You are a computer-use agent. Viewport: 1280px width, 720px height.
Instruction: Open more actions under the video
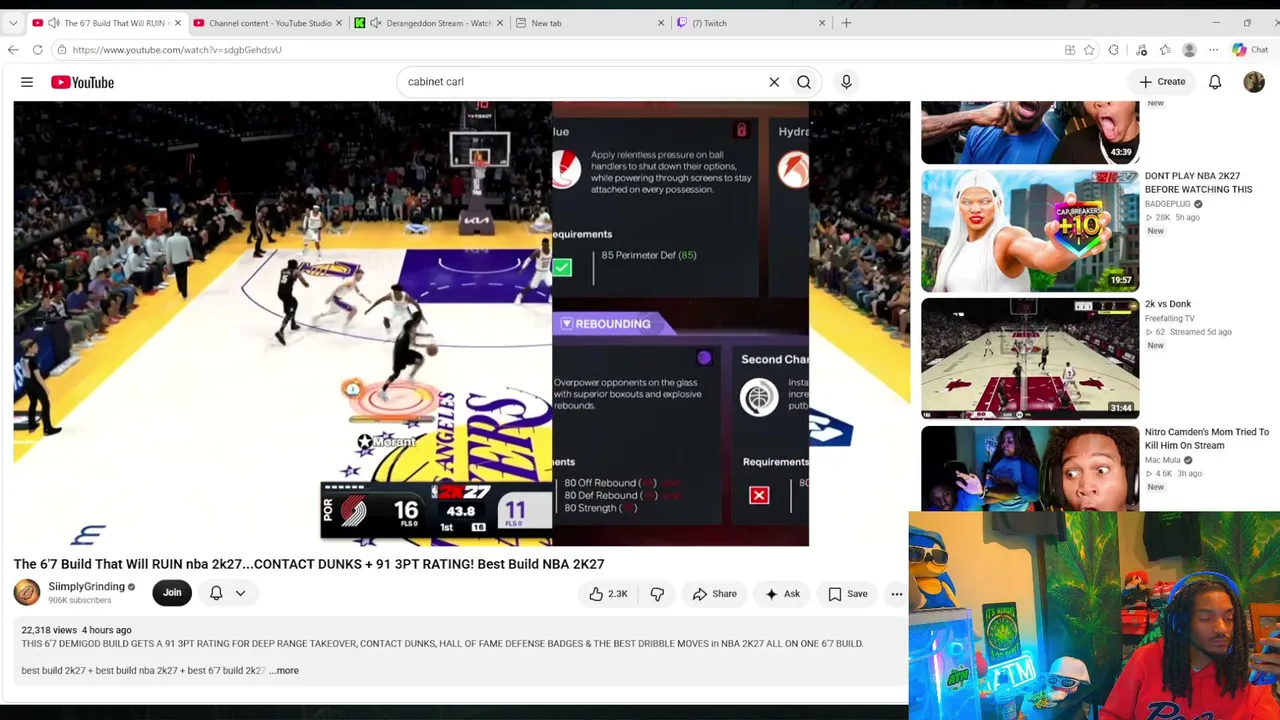pyautogui.click(x=896, y=594)
